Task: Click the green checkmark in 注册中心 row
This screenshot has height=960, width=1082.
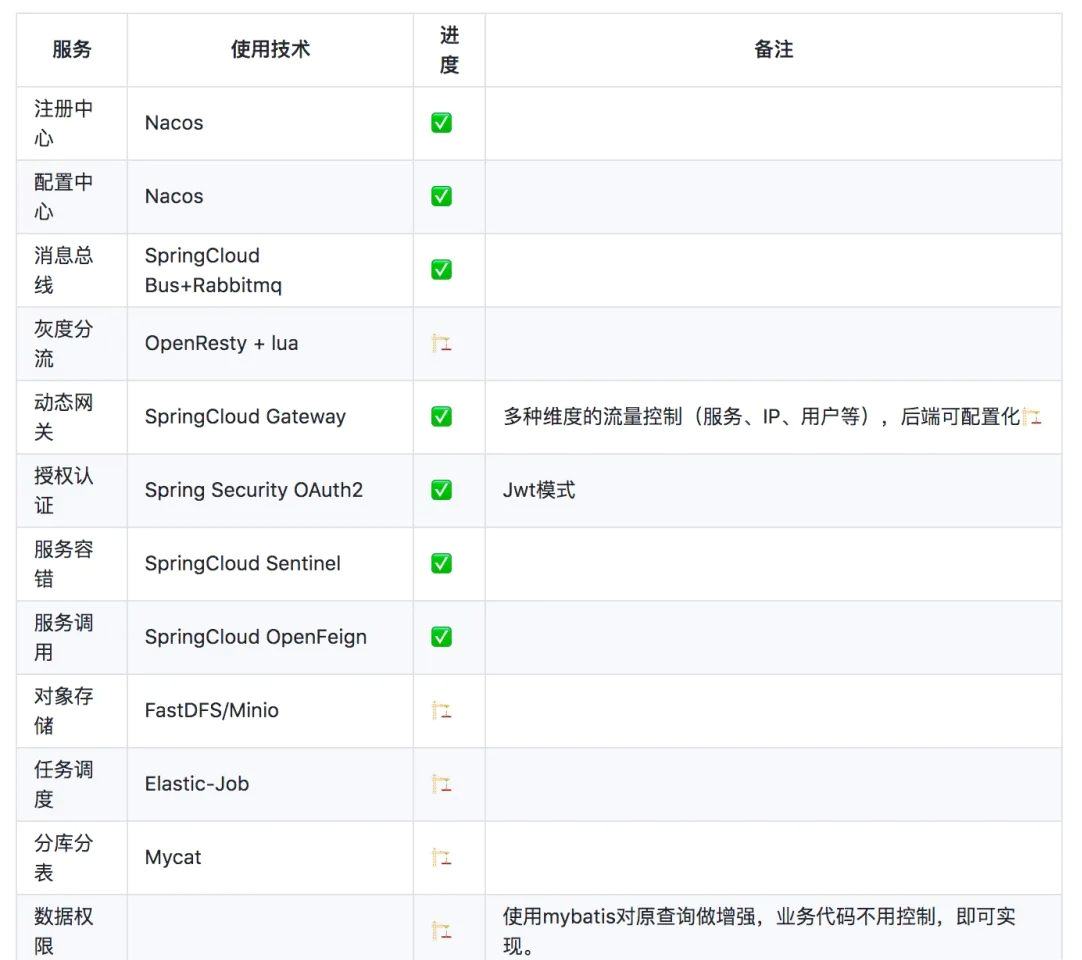Action: point(442,123)
